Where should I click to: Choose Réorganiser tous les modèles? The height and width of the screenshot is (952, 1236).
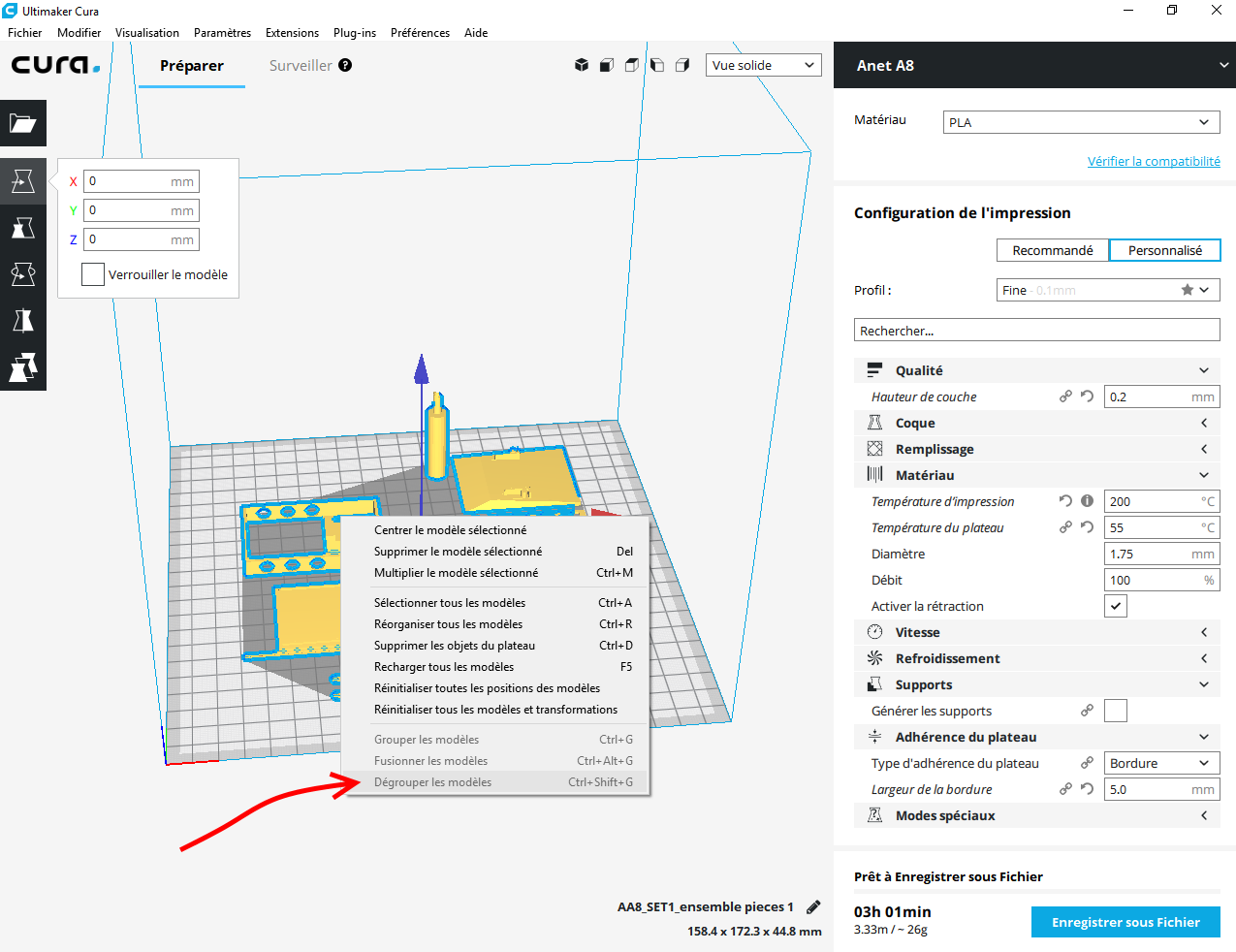click(x=496, y=624)
